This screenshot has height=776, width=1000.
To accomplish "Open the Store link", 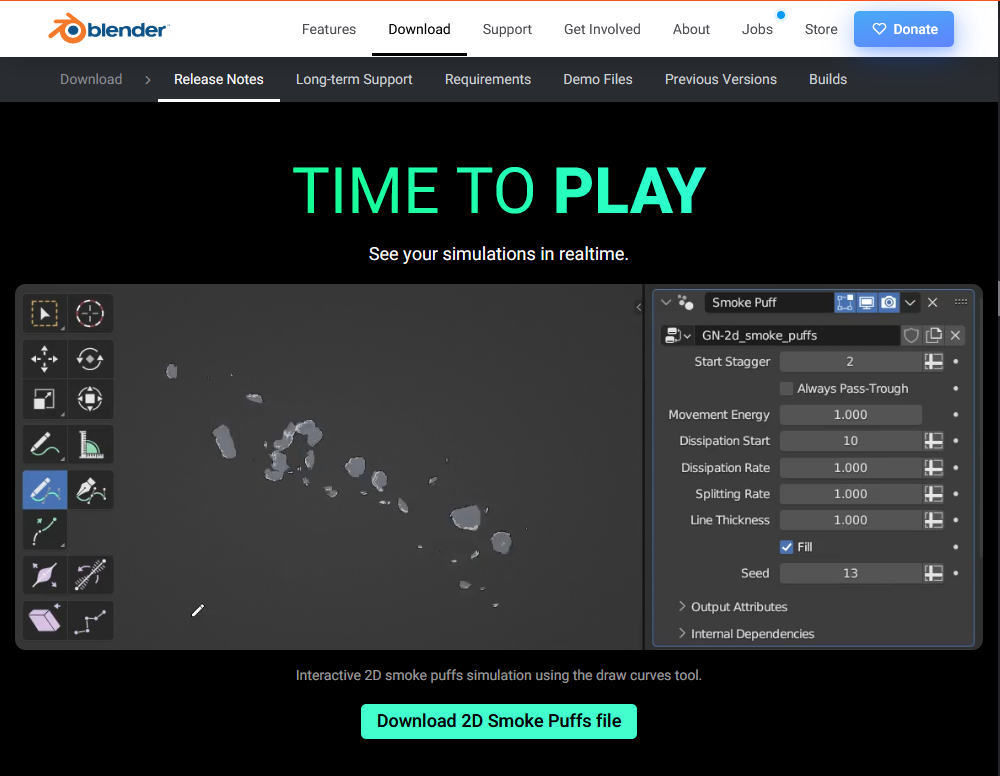I will coord(821,29).
